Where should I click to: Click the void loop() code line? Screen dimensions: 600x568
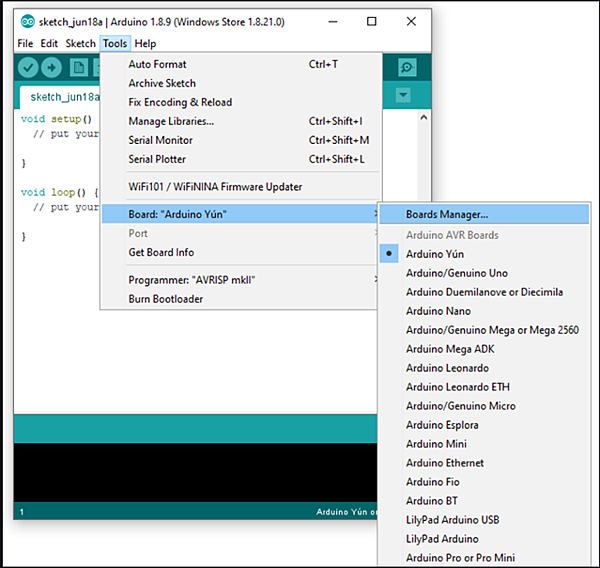[60, 192]
